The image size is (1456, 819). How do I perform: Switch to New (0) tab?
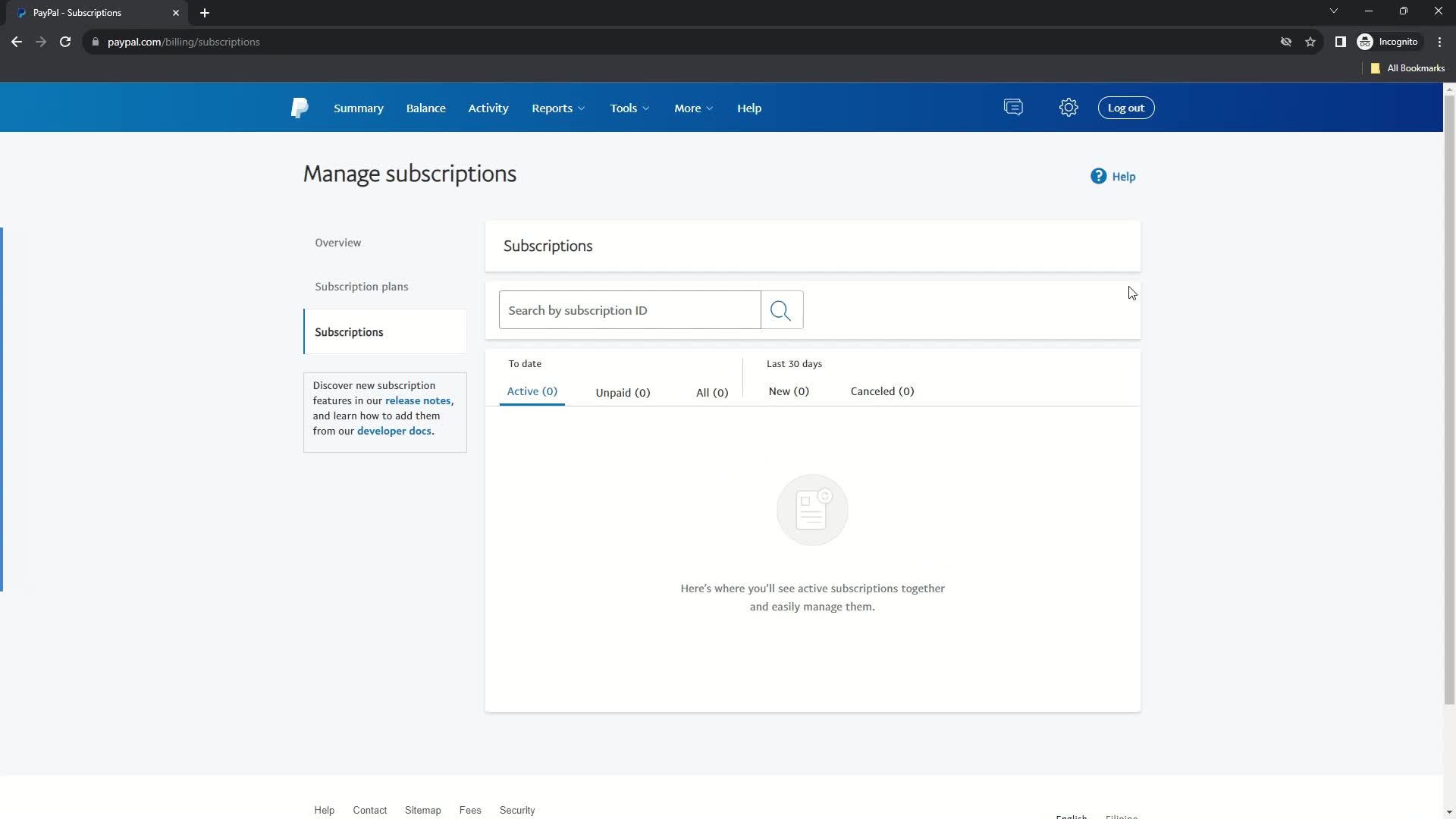[x=789, y=391]
